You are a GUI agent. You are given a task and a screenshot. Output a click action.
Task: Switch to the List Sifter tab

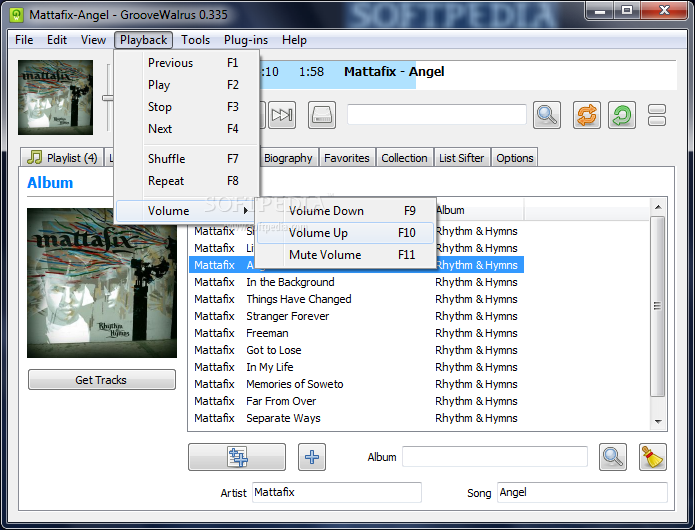point(461,158)
